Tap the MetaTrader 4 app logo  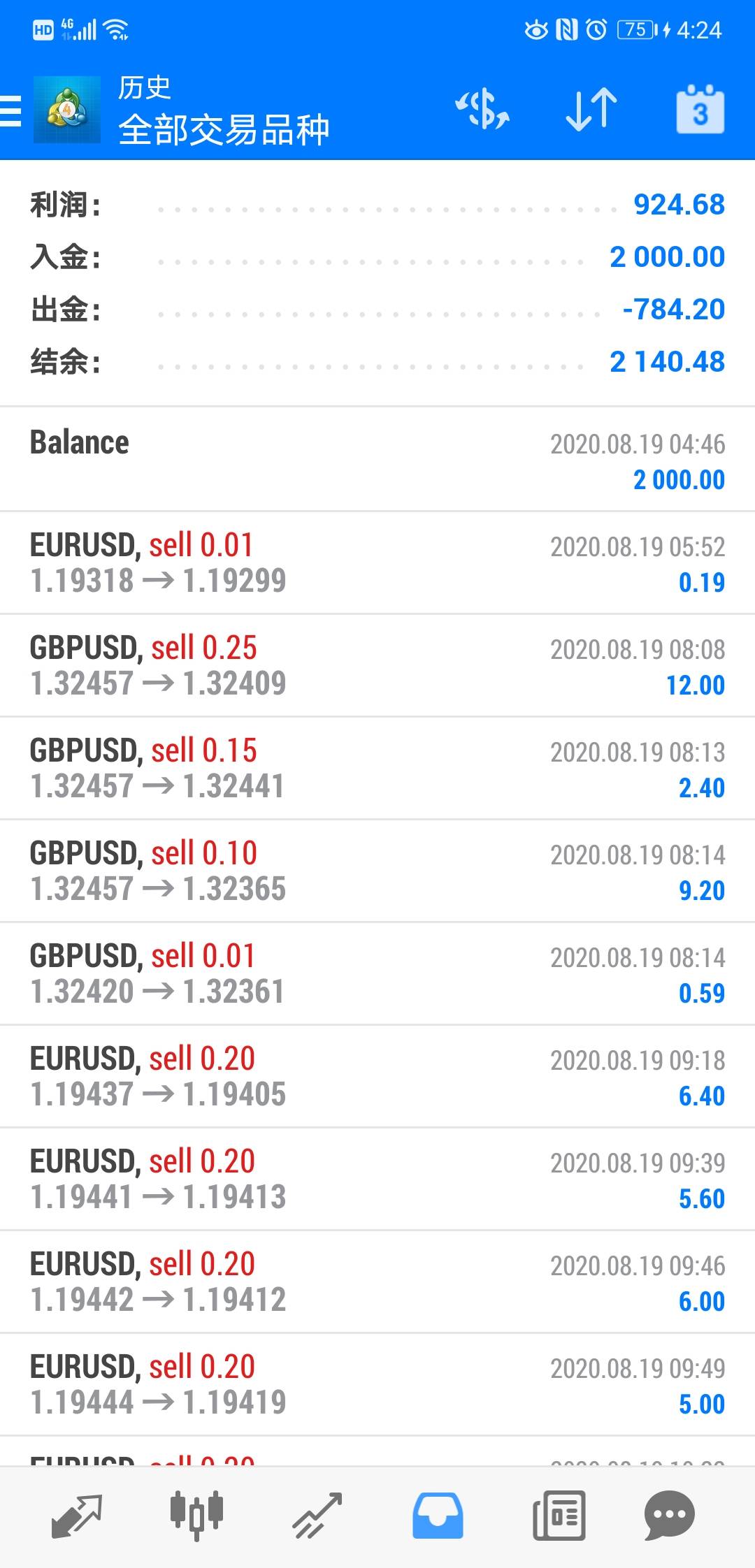[66, 110]
